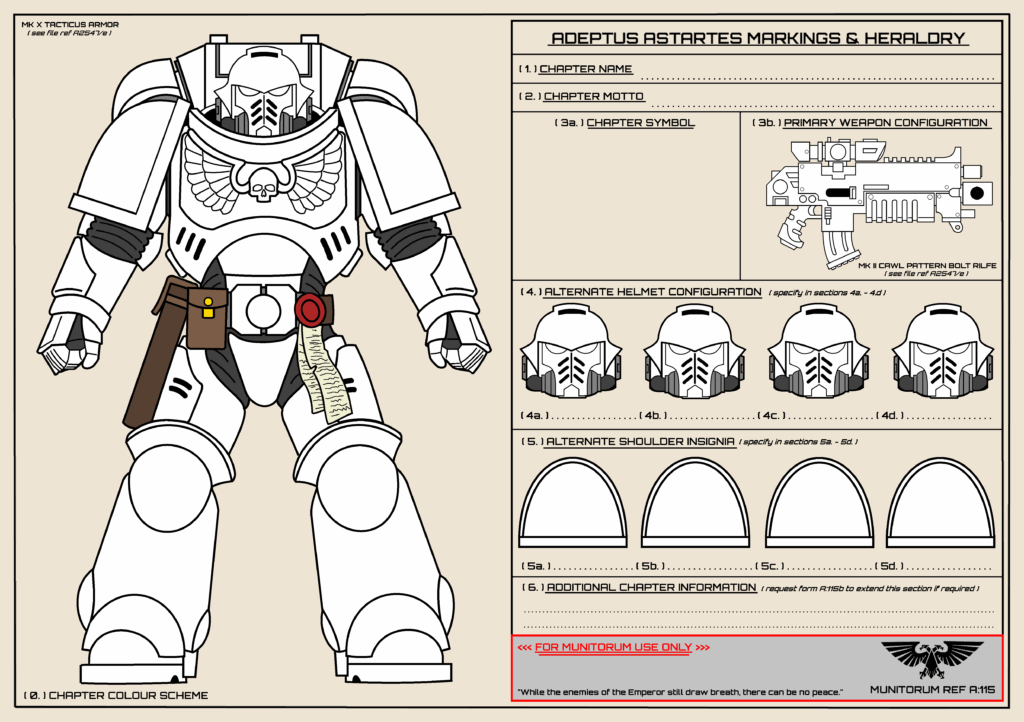Click the parchment scroll under the purity seal
The image size is (1024, 722).
325,372
